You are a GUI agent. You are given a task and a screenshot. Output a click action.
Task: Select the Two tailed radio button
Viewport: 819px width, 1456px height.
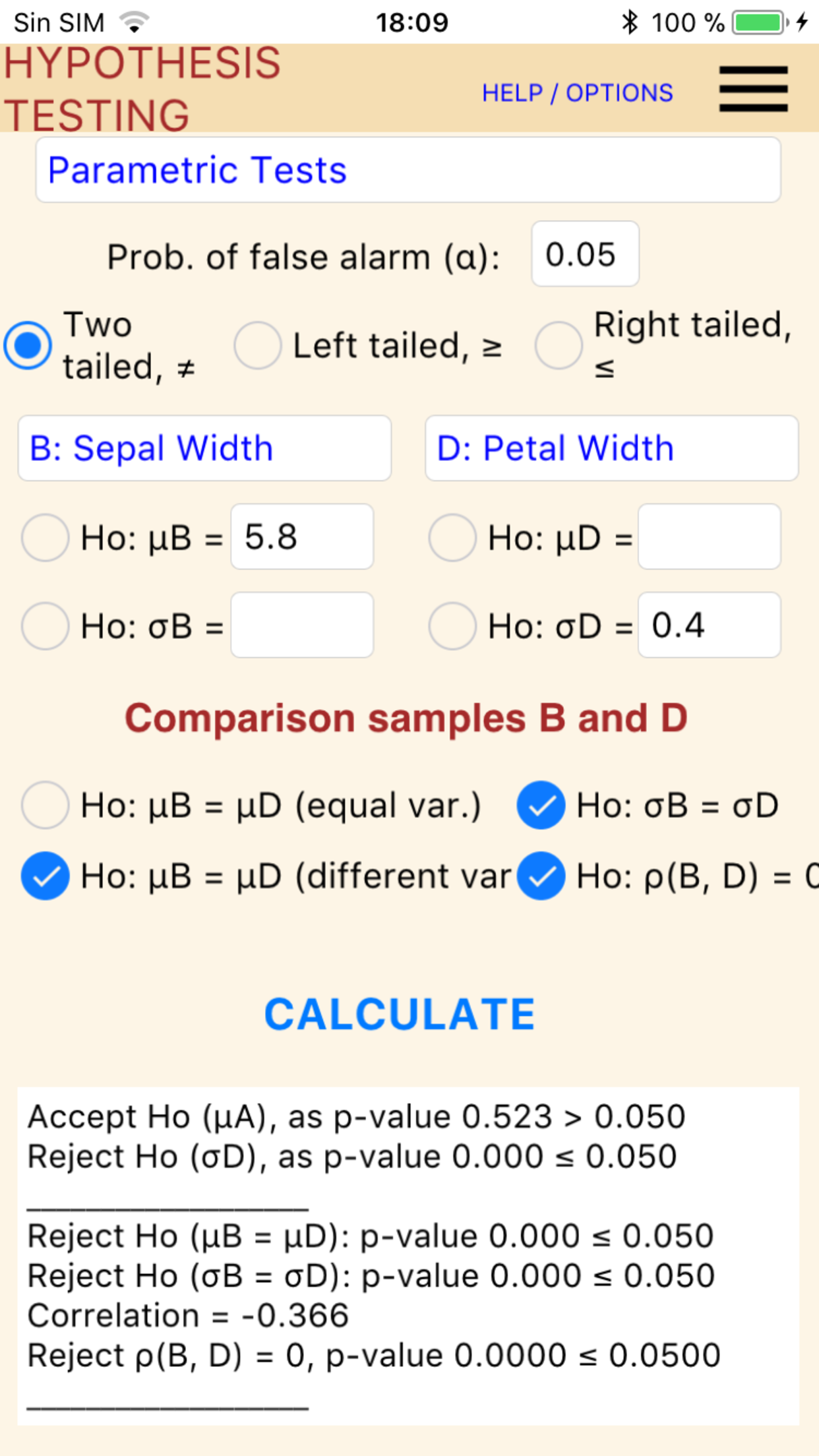(x=28, y=344)
